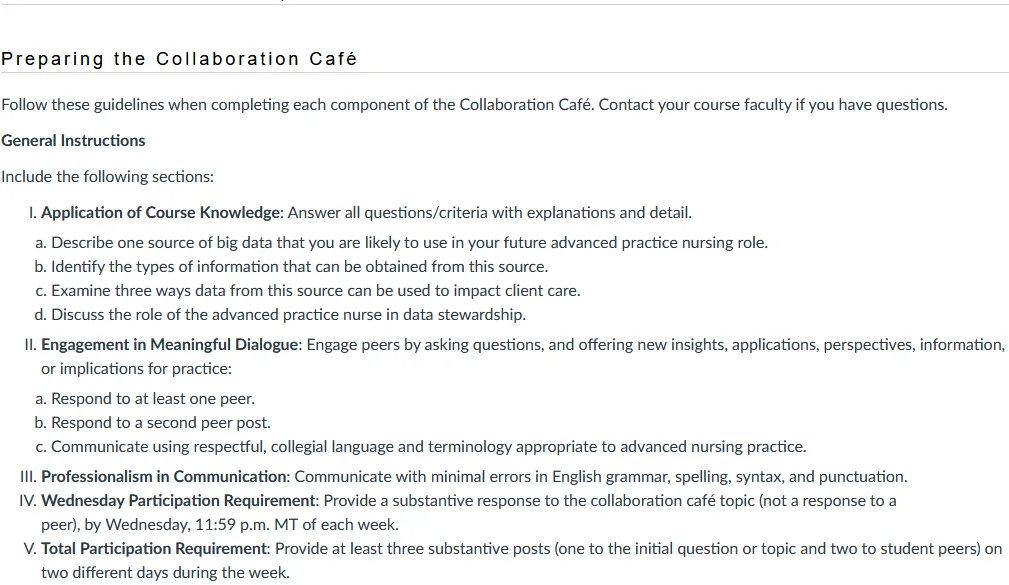
Task: Click the 'Follow these guidelines' intro sentence
Action: (x=298, y=104)
